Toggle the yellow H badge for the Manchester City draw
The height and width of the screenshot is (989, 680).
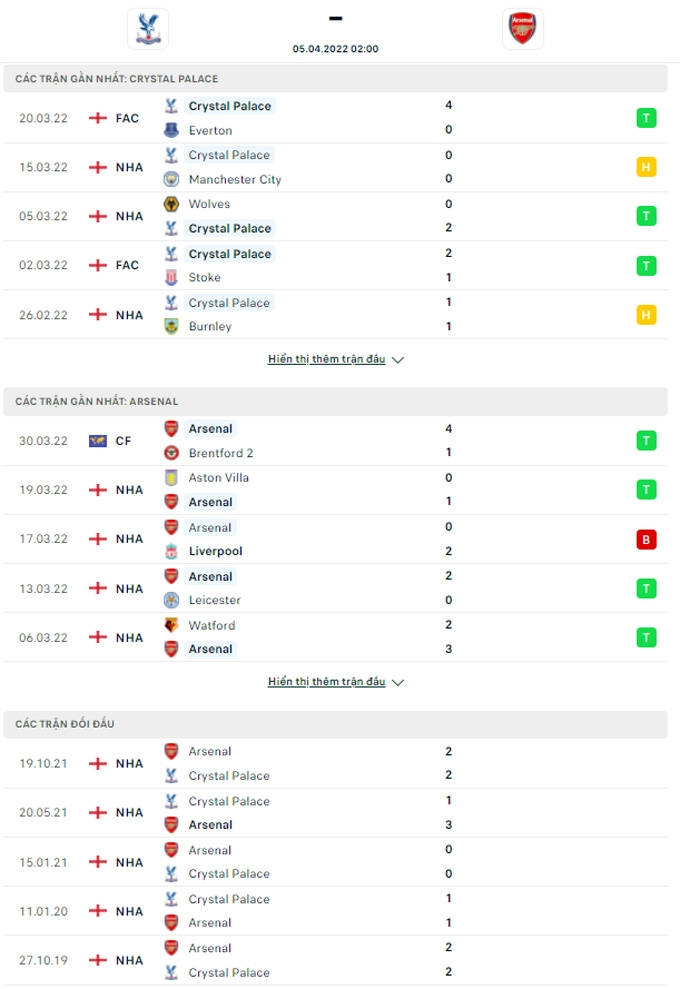click(x=646, y=167)
